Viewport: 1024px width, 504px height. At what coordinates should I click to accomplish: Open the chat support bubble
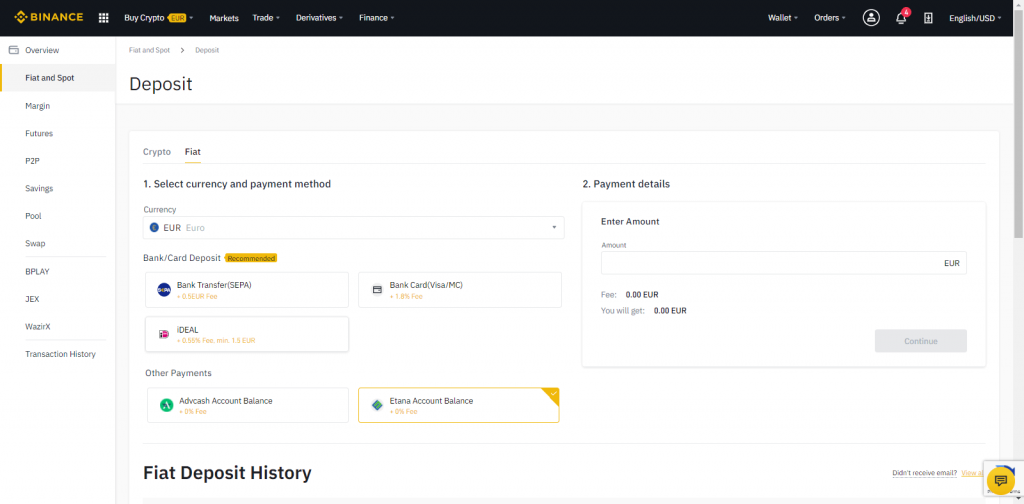(x=1000, y=481)
